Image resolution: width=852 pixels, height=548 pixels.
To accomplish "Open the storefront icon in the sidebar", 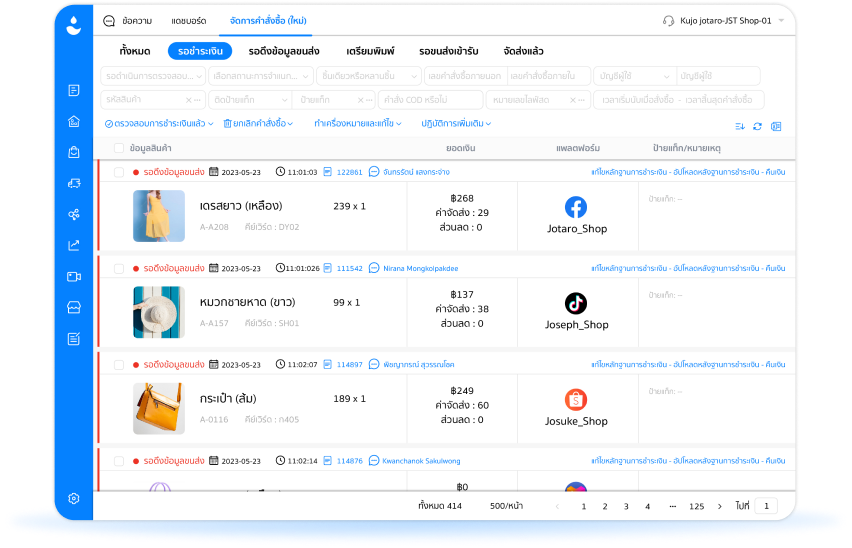I will 74,307.
